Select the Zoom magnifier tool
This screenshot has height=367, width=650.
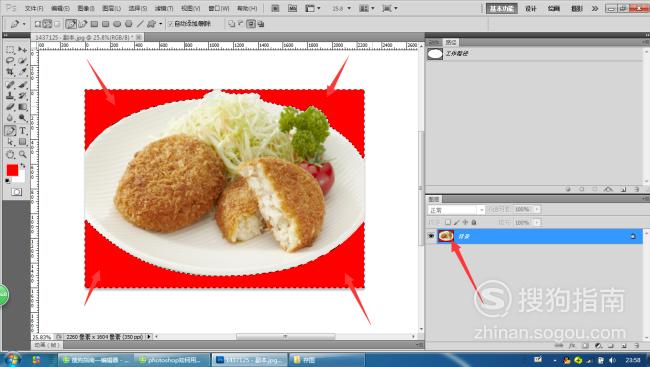click(22, 155)
